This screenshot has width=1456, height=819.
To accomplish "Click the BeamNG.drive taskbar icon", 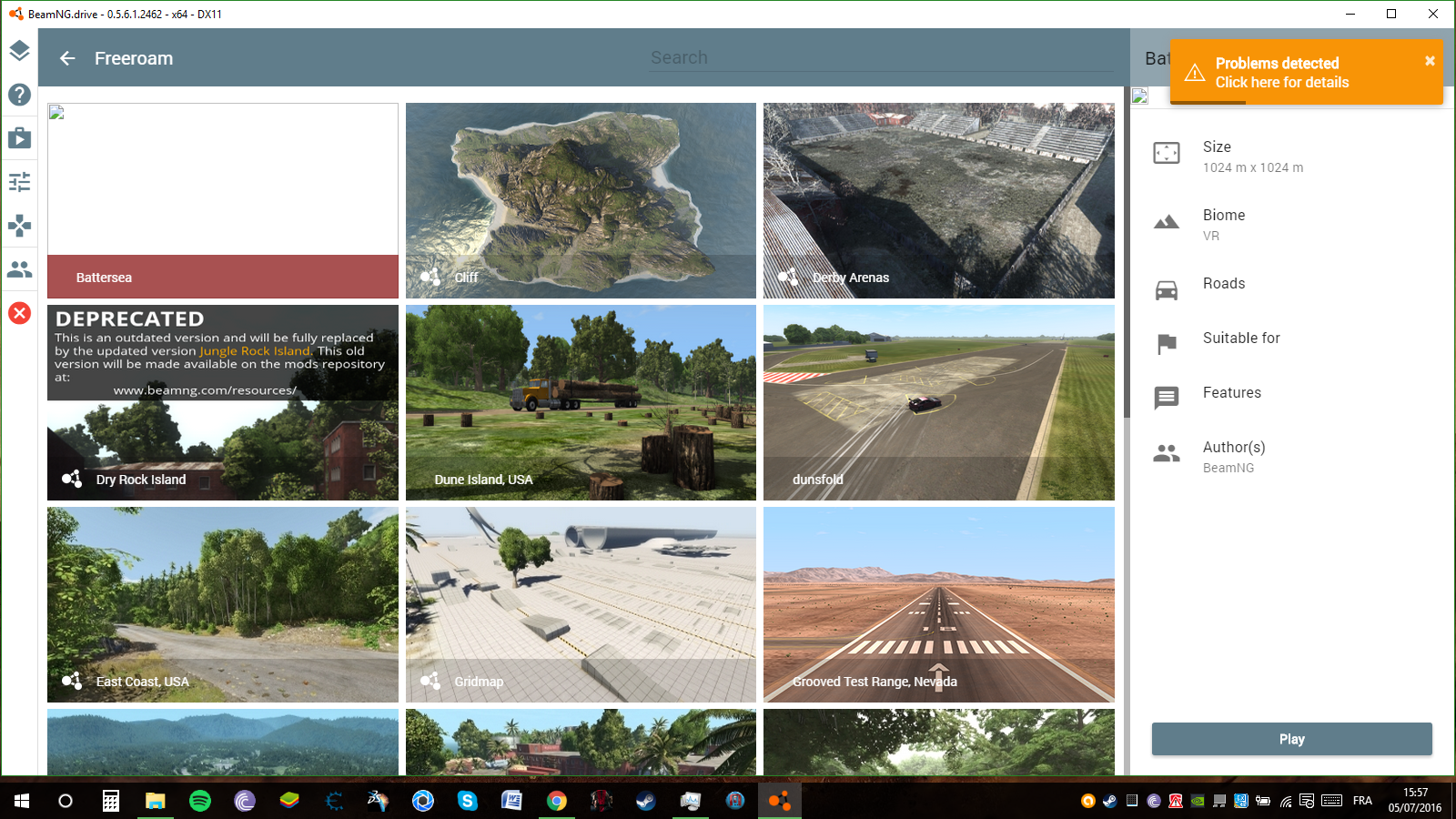I will 780,801.
